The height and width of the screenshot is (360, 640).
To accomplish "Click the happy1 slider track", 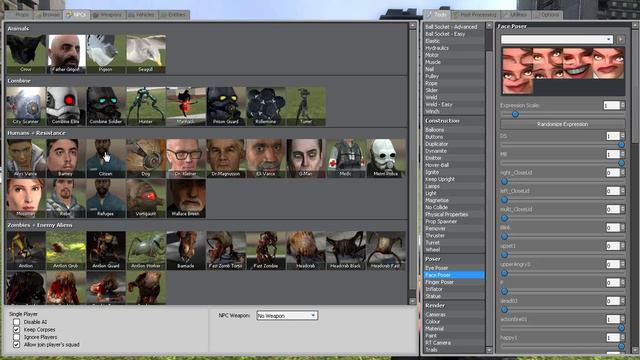I will pos(562,347).
